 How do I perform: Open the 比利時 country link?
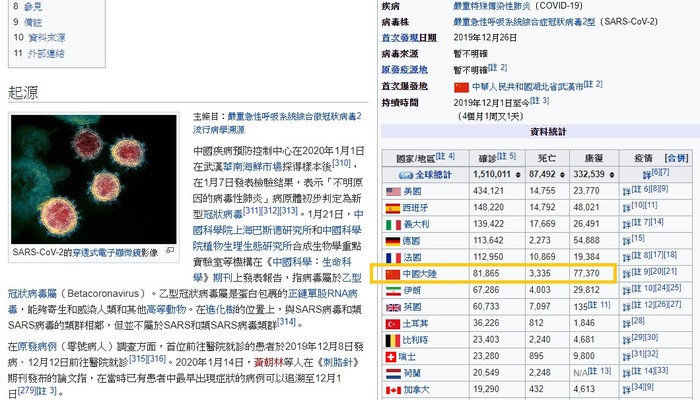click(415, 340)
